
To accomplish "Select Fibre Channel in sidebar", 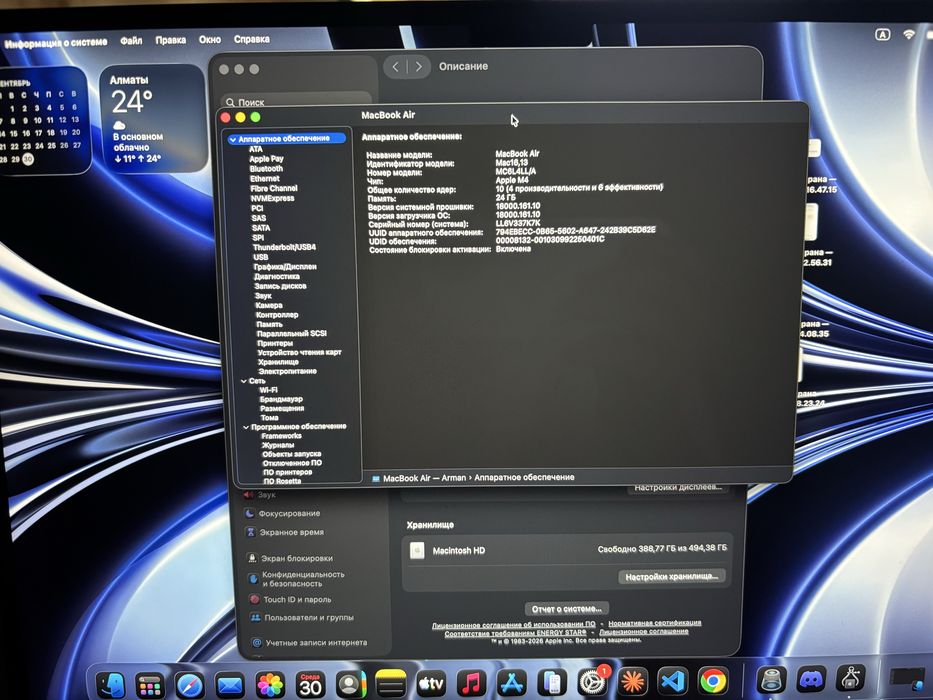I will 274,188.
